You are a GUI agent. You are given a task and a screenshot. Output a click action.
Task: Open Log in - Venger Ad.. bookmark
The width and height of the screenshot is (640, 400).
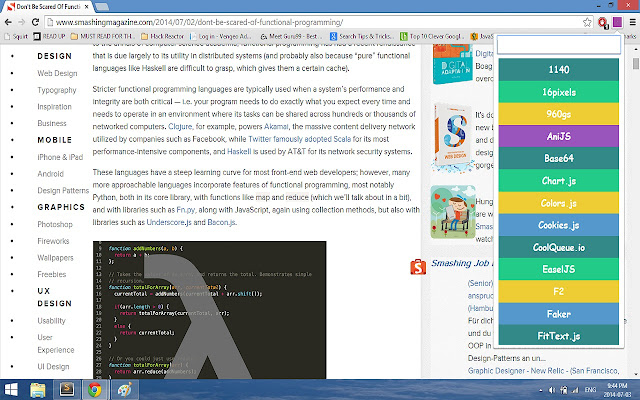(x=221, y=36)
